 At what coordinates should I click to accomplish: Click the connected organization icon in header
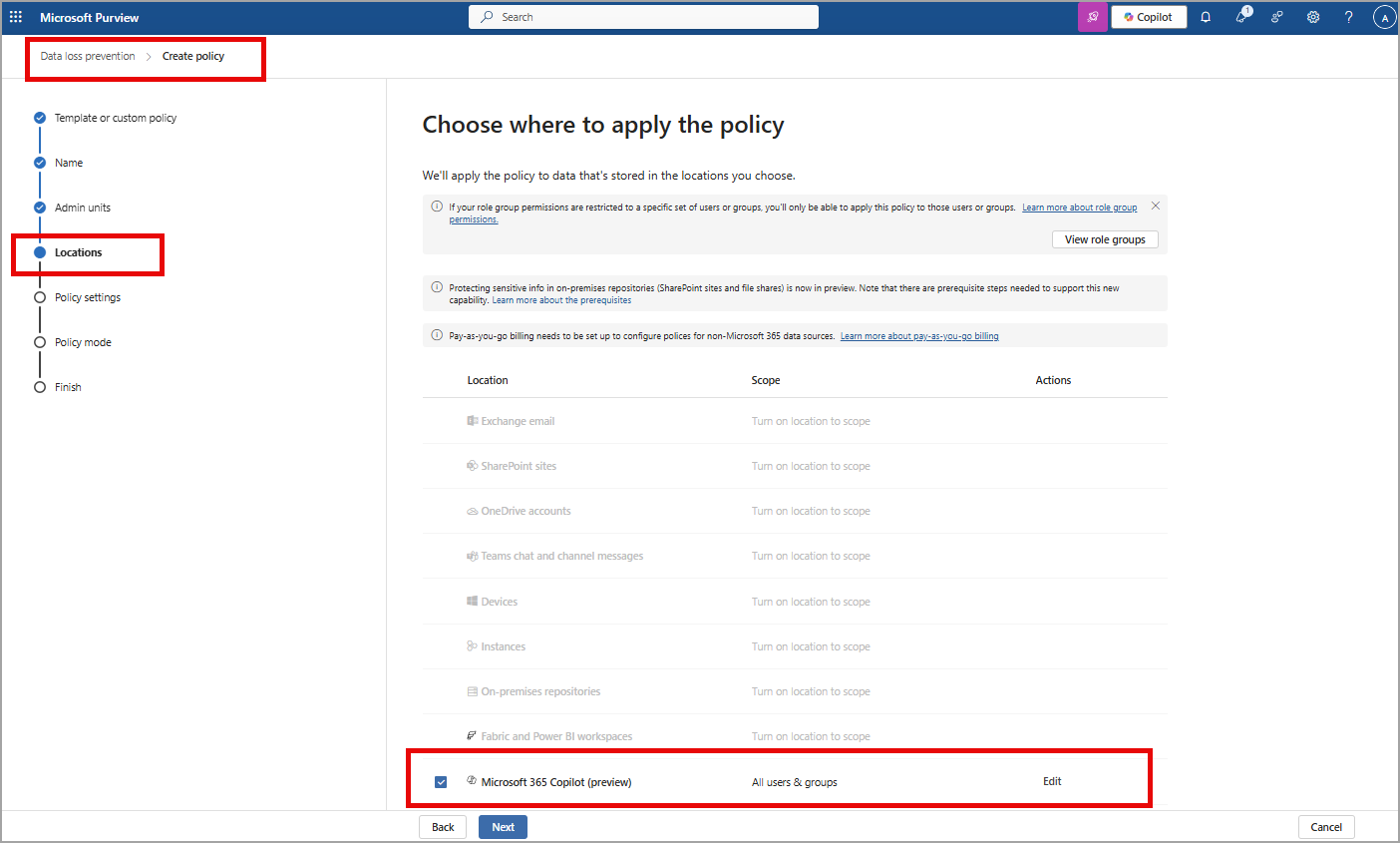[1276, 17]
